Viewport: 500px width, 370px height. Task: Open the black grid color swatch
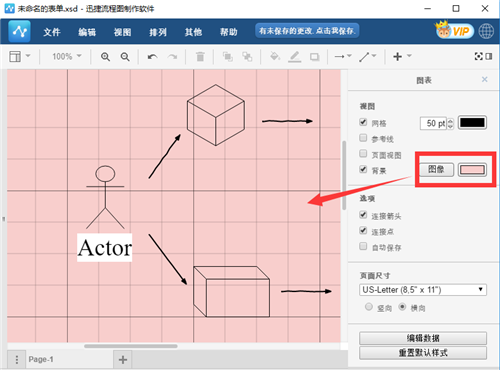[x=472, y=123]
